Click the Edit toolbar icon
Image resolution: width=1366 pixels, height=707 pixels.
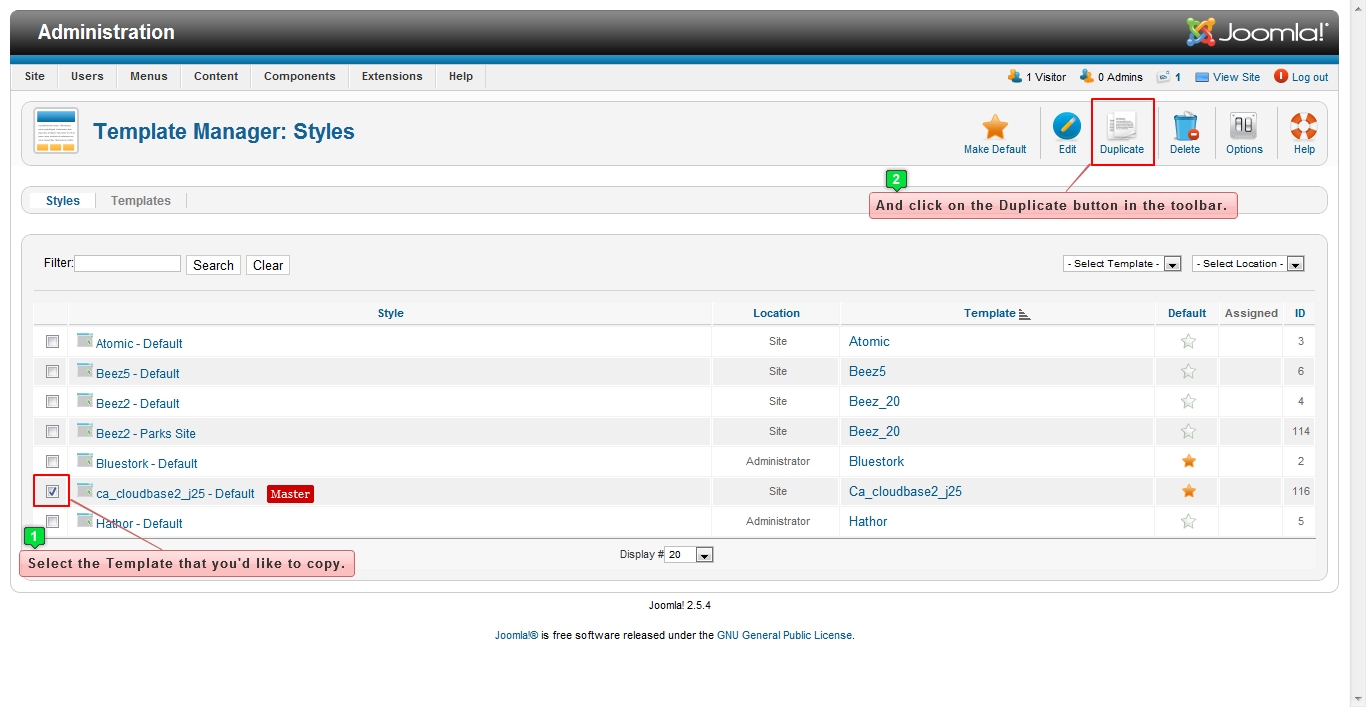(x=1067, y=126)
